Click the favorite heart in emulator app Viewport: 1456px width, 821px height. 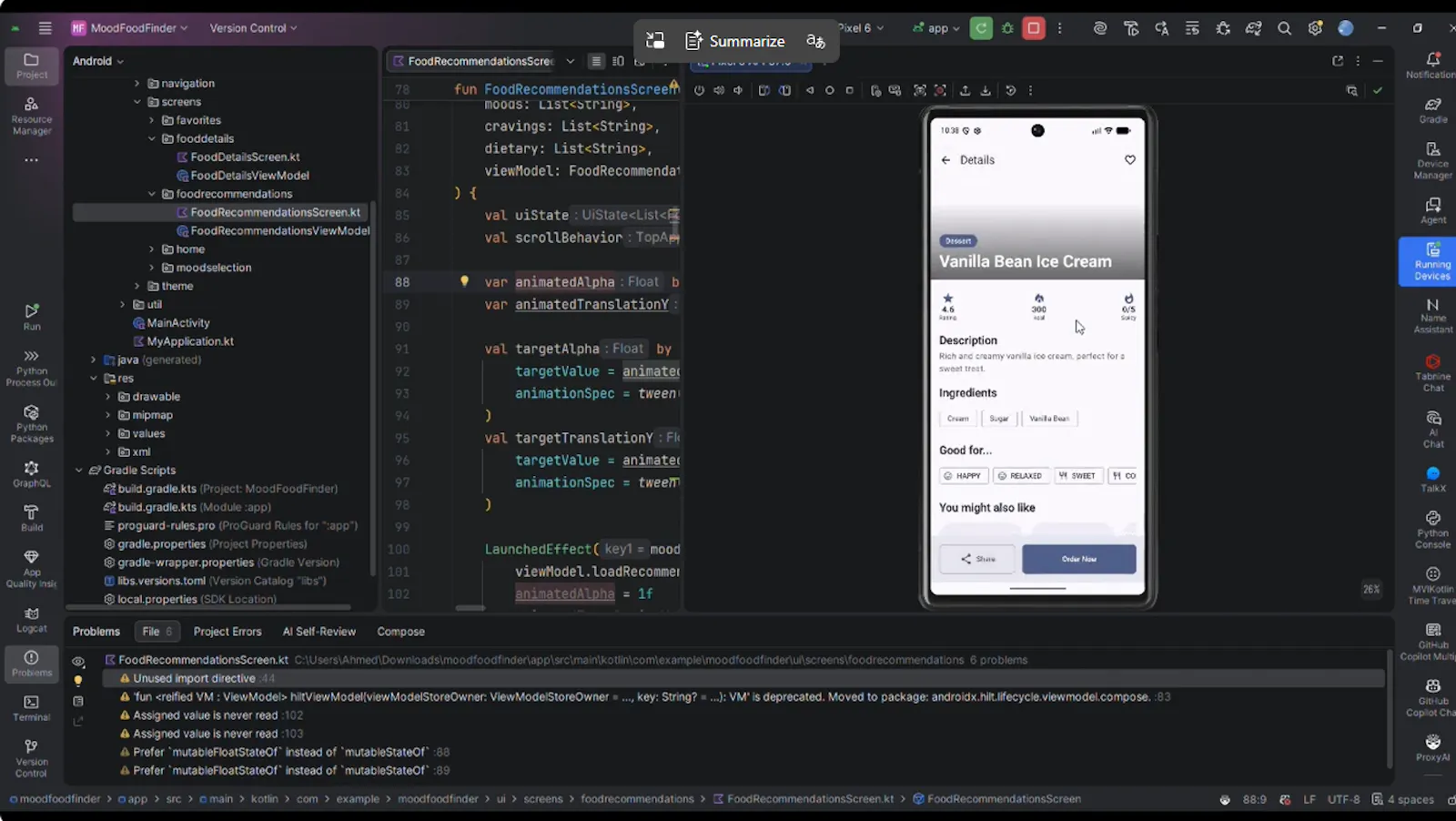(1129, 159)
